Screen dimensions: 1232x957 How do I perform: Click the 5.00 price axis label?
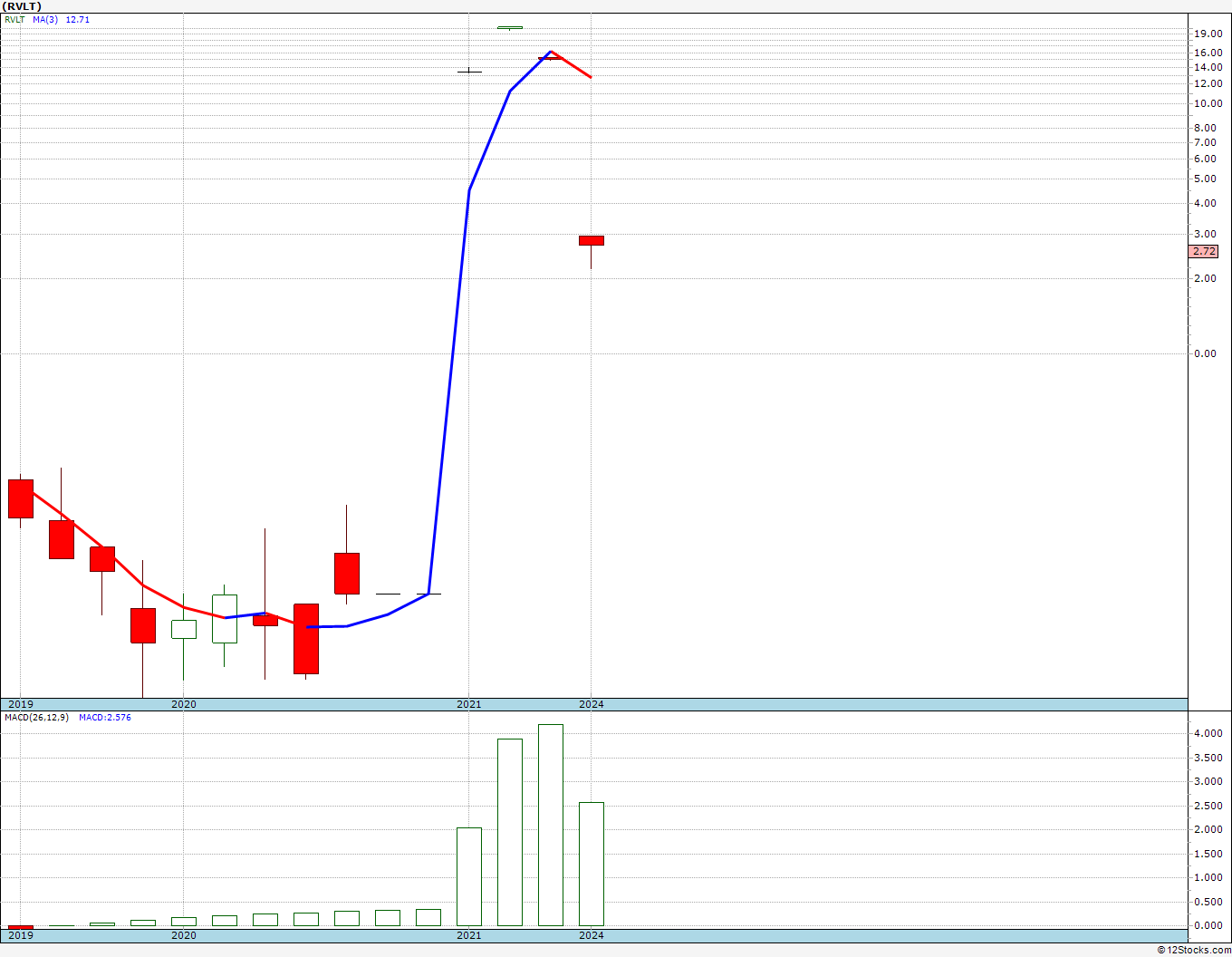[x=1205, y=179]
